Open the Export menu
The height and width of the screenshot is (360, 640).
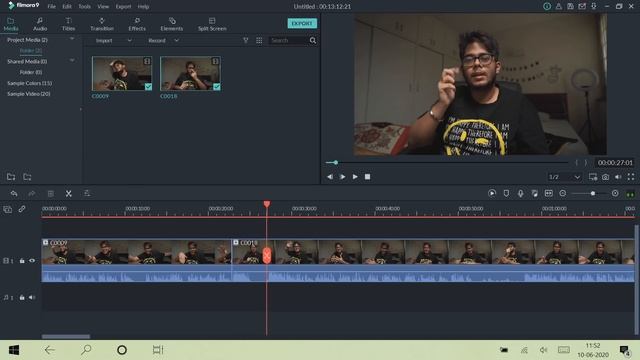(x=123, y=7)
